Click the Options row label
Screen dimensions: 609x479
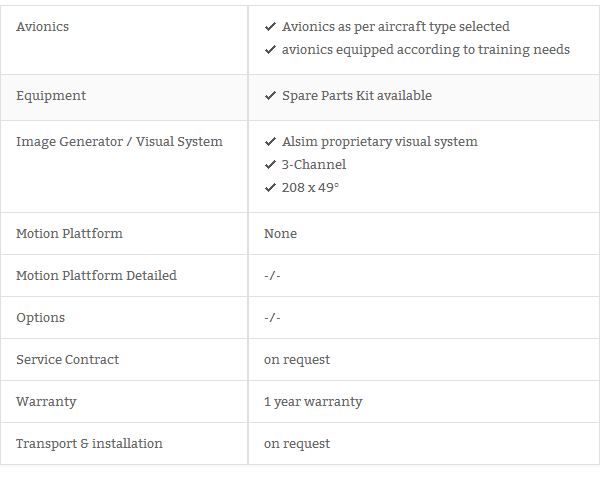(40, 318)
